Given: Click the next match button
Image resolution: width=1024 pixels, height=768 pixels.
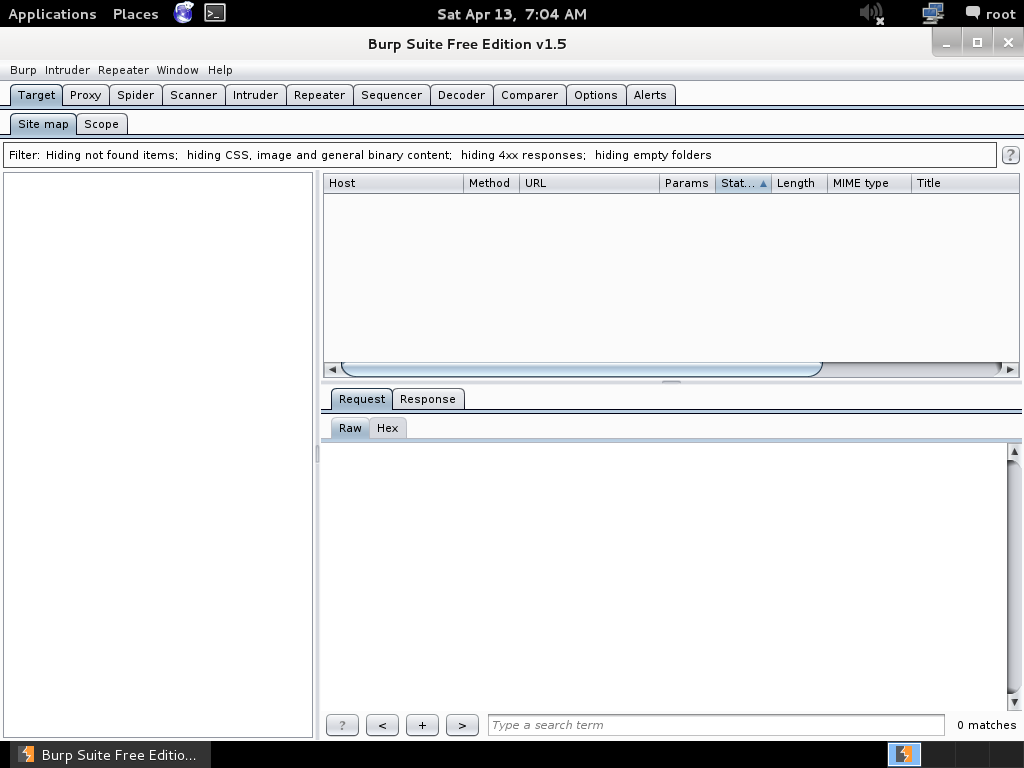Looking at the screenshot, I should (x=462, y=725).
